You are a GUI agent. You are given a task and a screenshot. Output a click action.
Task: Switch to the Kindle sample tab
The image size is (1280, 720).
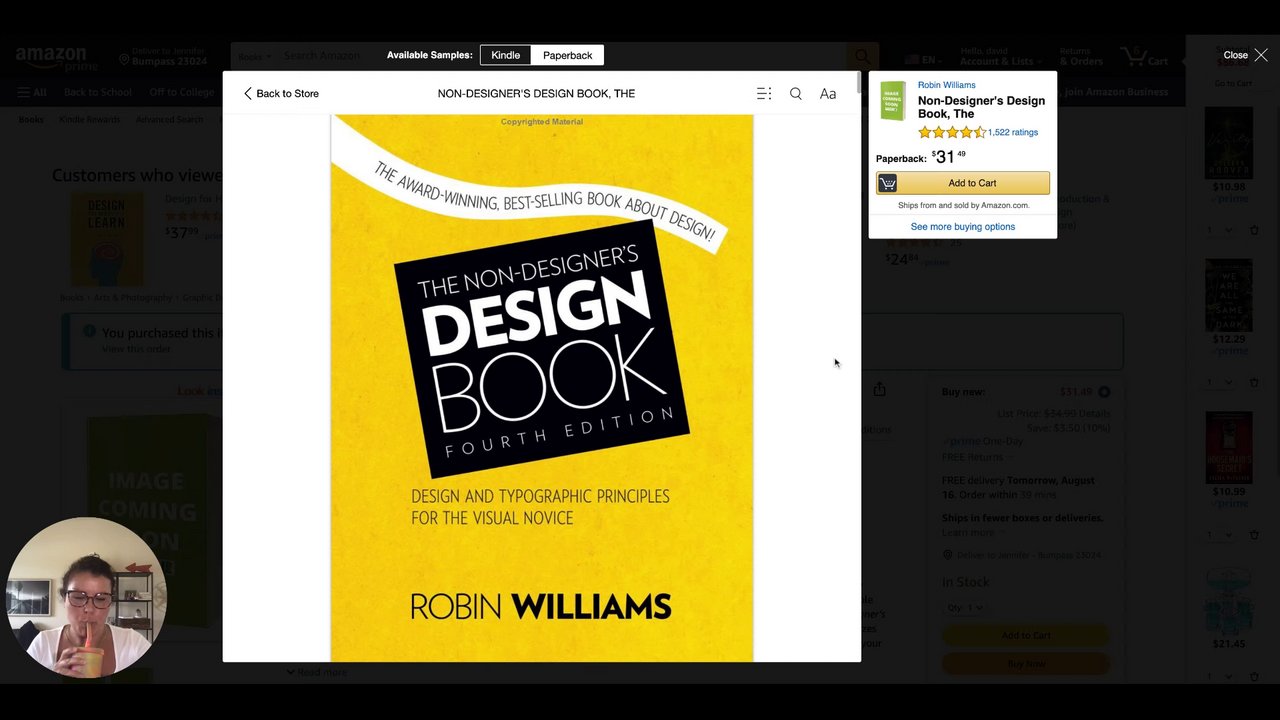(x=505, y=55)
